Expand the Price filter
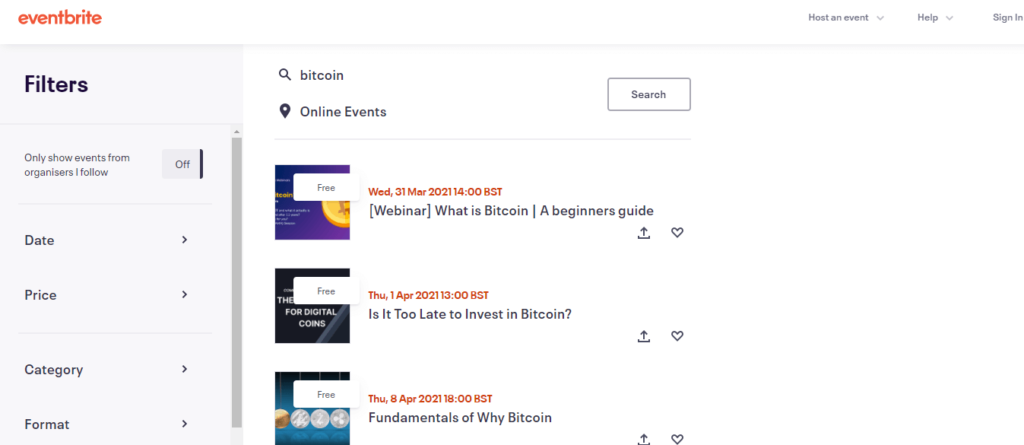The width and height of the screenshot is (1024, 445). pos(106,295)
